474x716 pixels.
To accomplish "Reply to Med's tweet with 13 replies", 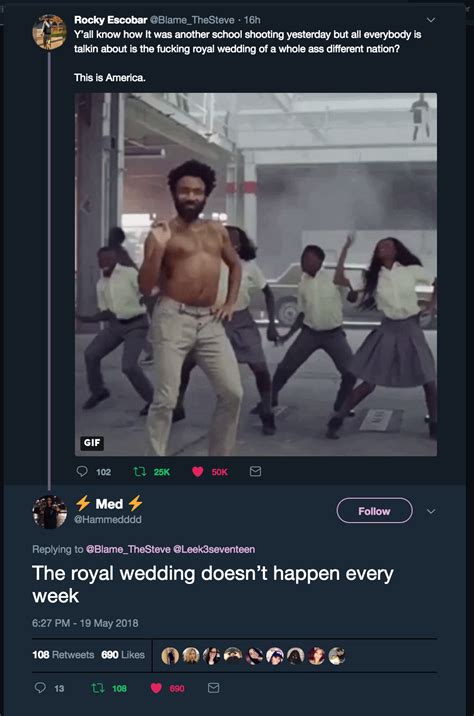I will [x=40, y=687].
